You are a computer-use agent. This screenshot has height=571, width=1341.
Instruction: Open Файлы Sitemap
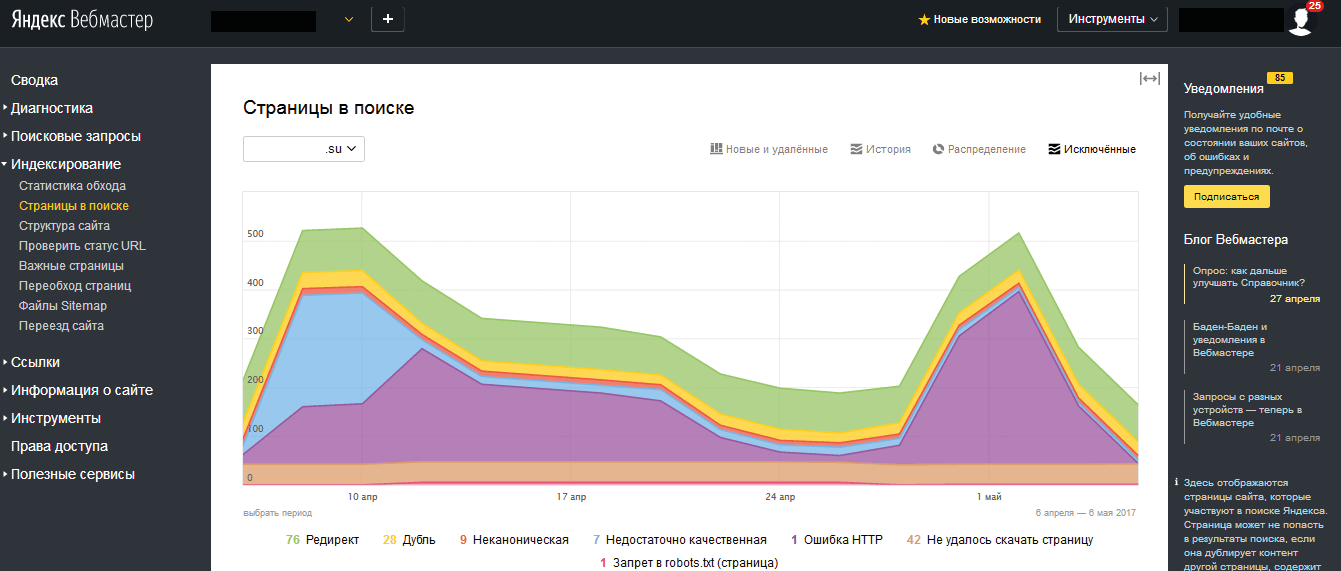63,306
